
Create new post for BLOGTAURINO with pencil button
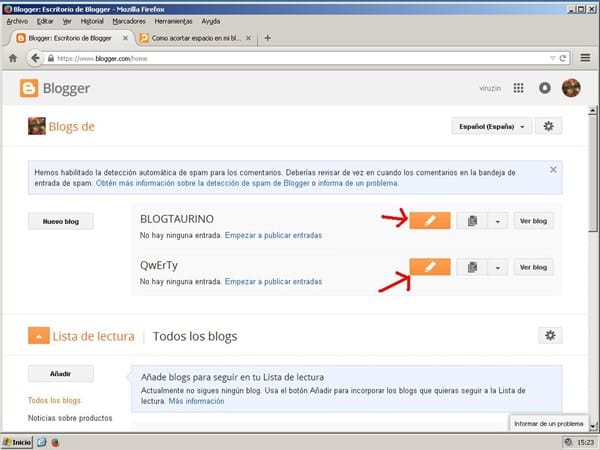pyautogui.click(x=430, y=221)
